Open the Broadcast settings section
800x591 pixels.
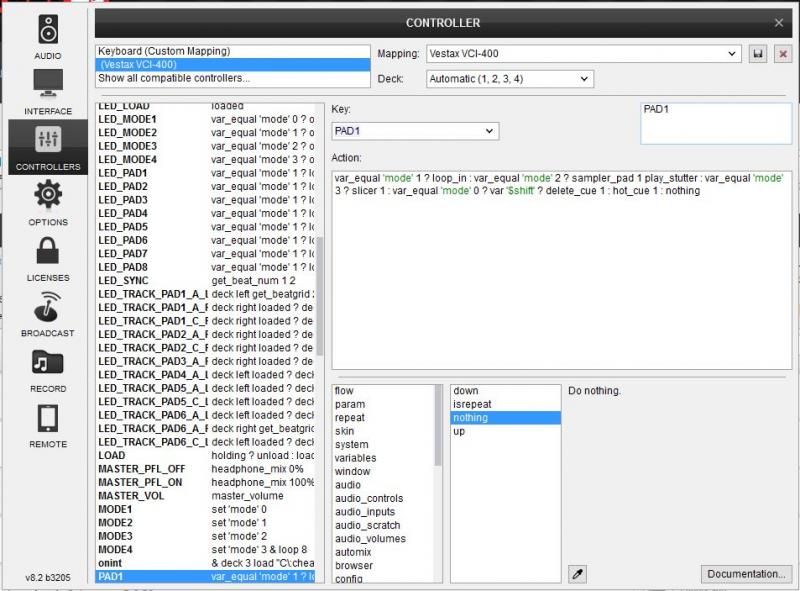pos(47,312)
